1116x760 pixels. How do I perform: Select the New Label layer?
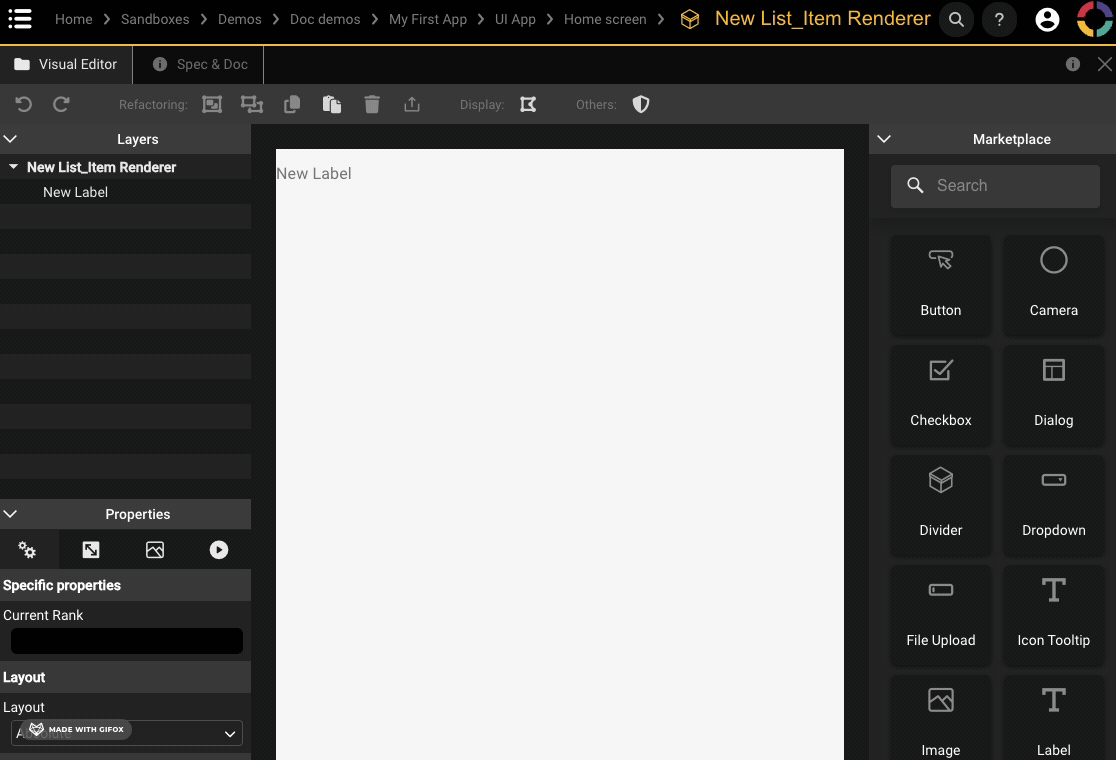point(76,192)
